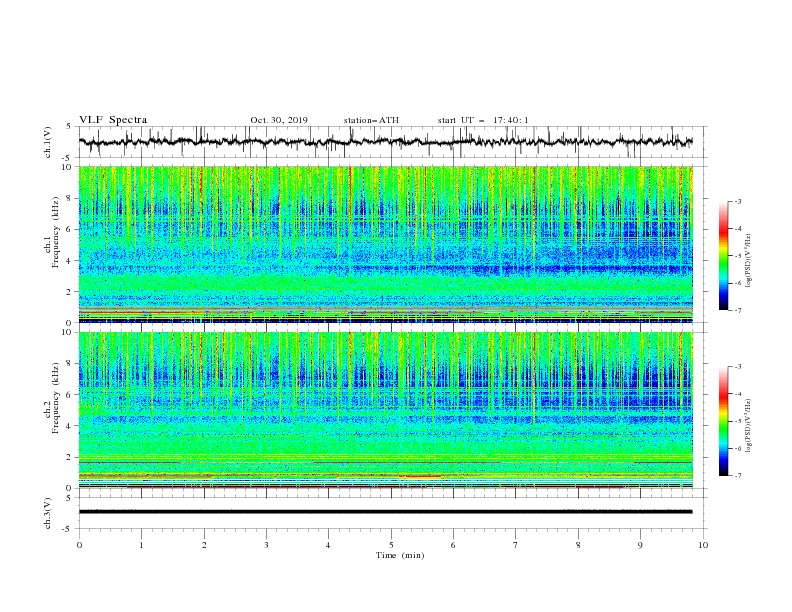Click "log(PSD)(V²/Hz)" label beside ch.1 color bar
Image resolution: width=792 pixels, height=612 pixels.
click(x=749, y=261)
